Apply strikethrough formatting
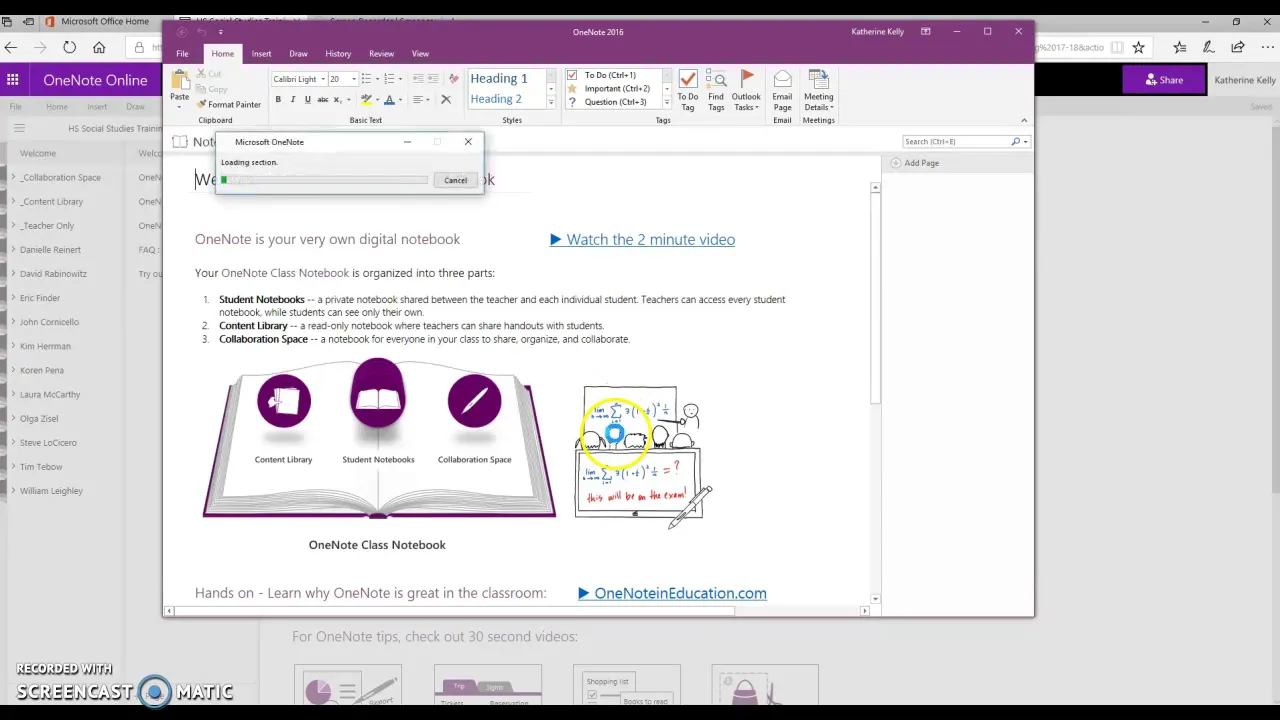1280x720 pixels. 322,99
